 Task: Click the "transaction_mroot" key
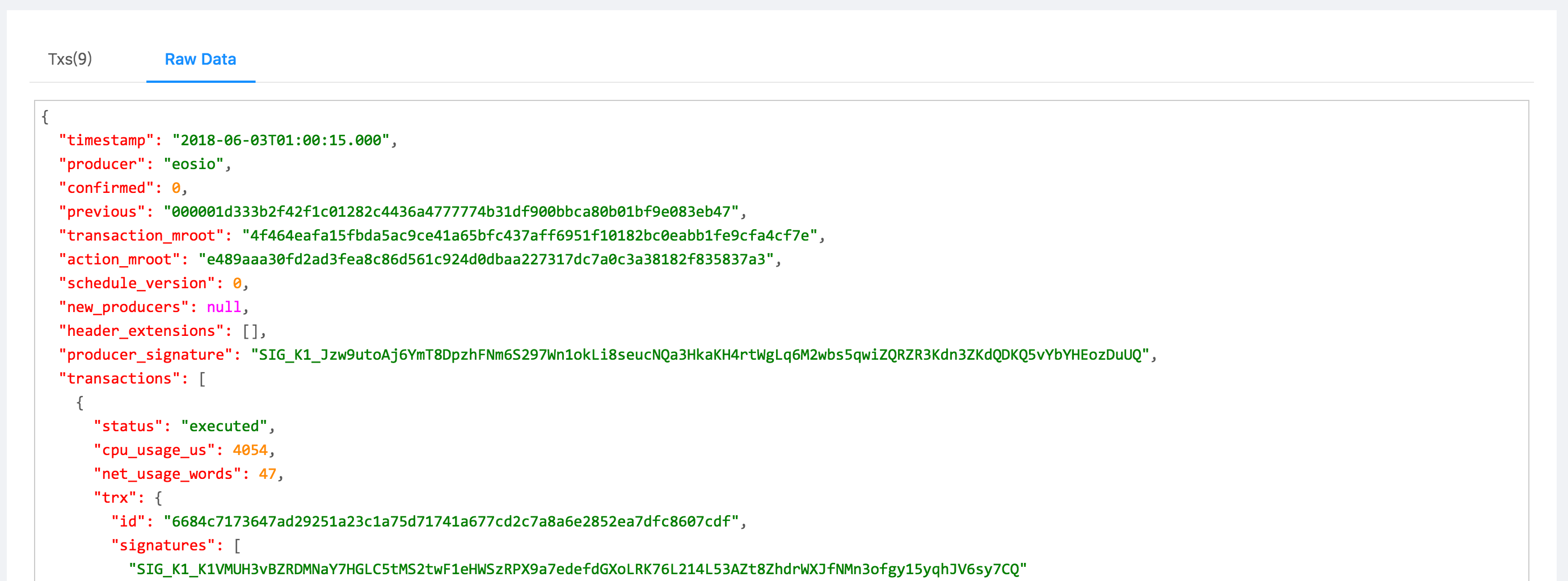click(141, 235)
